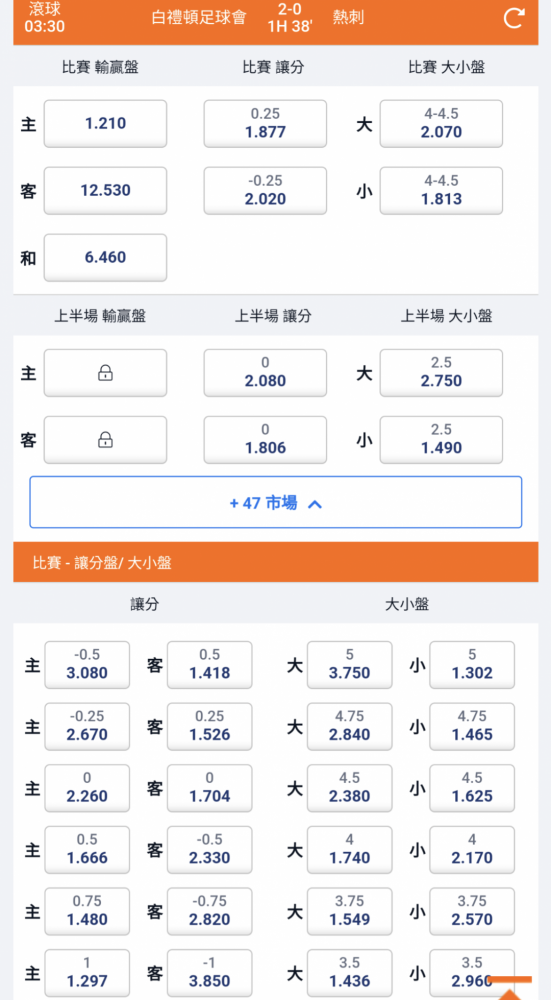Choose under 4-4.5 at 1.813
The width and height of the screenshot is (551, 1000).
[441, 191]
